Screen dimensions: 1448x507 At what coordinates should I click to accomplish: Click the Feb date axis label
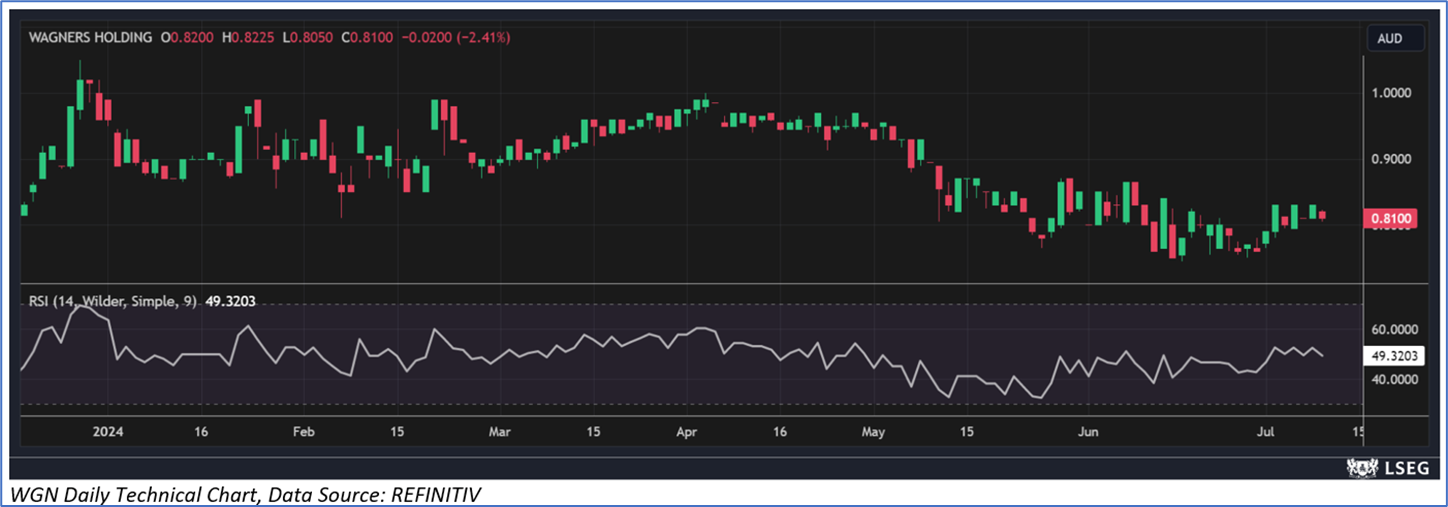click(303, 432)
